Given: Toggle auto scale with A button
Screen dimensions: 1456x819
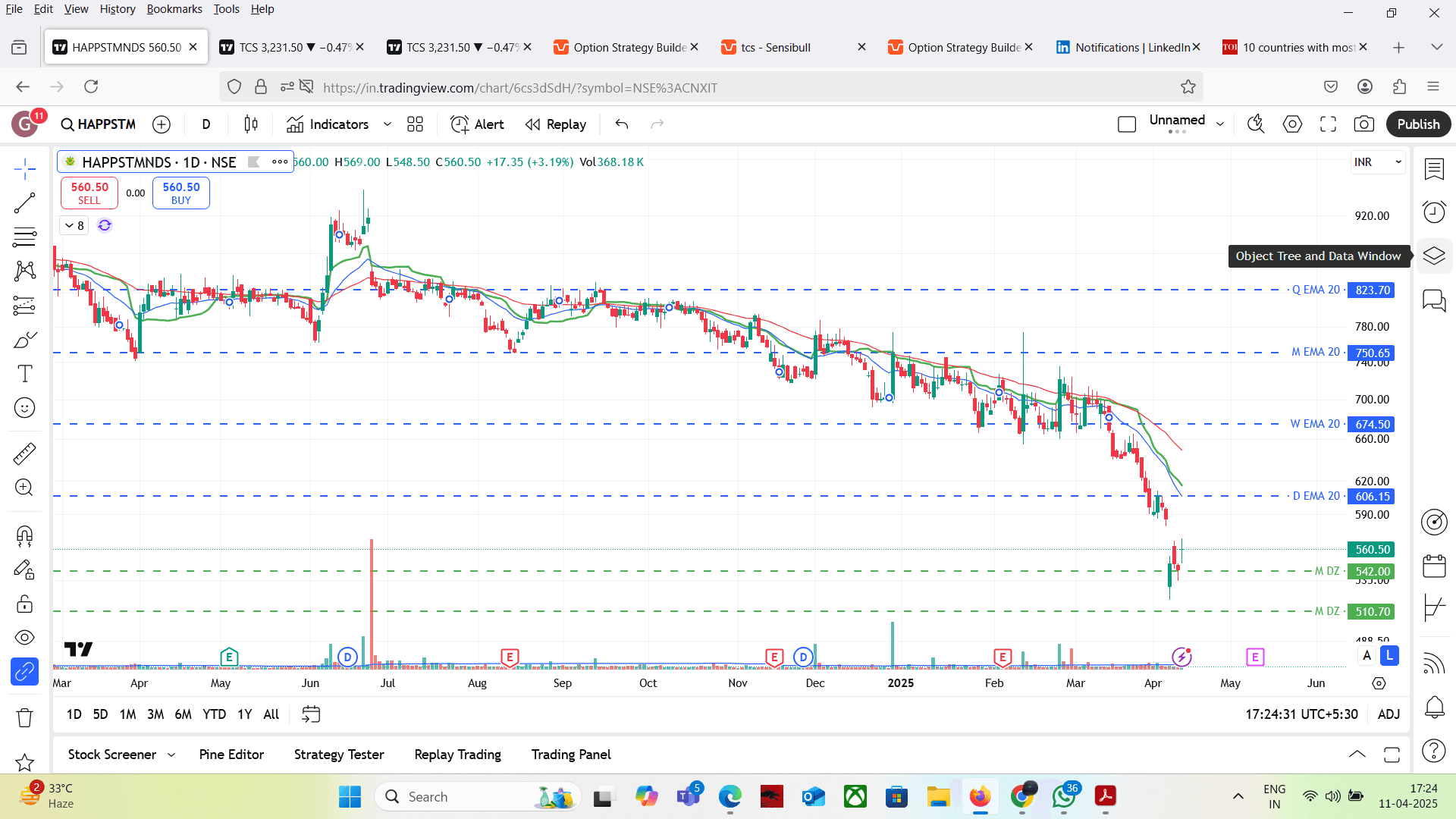Looking at the screenshot, I should 1367,656.
